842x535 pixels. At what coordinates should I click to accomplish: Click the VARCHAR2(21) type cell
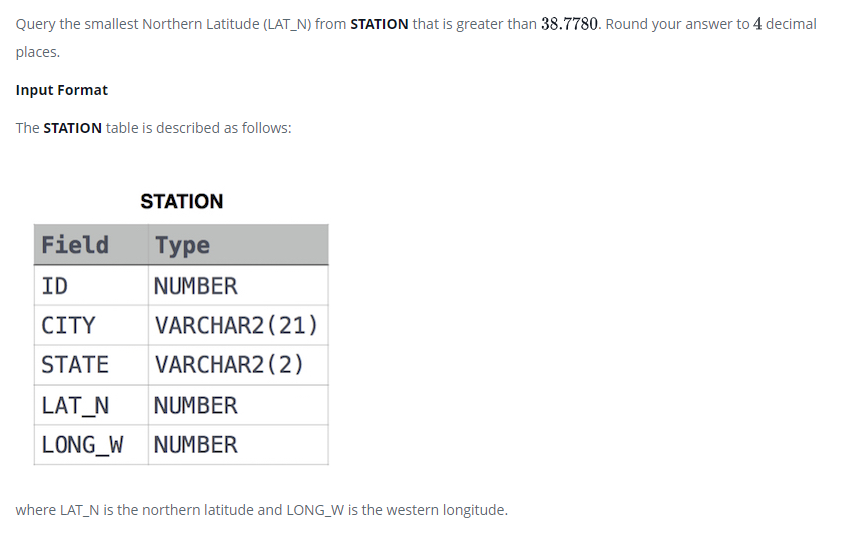238,326
